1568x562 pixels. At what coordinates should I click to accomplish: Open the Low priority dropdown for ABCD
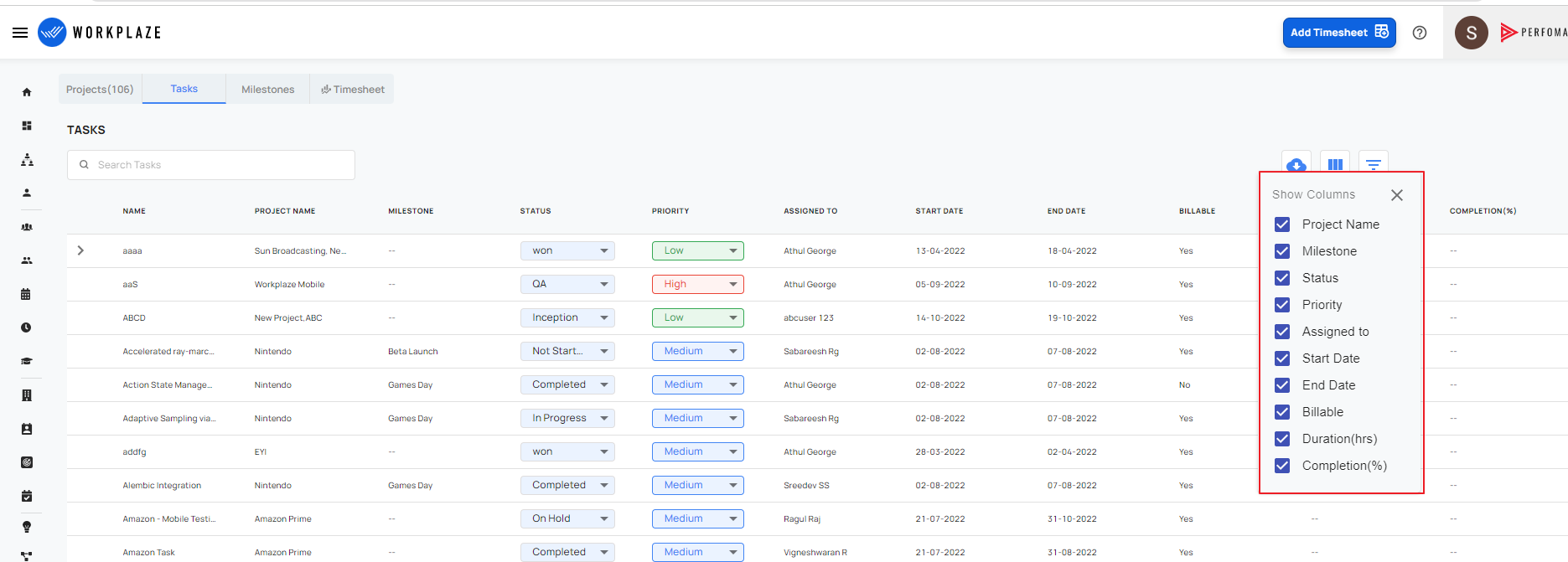[x=698, y=317]
